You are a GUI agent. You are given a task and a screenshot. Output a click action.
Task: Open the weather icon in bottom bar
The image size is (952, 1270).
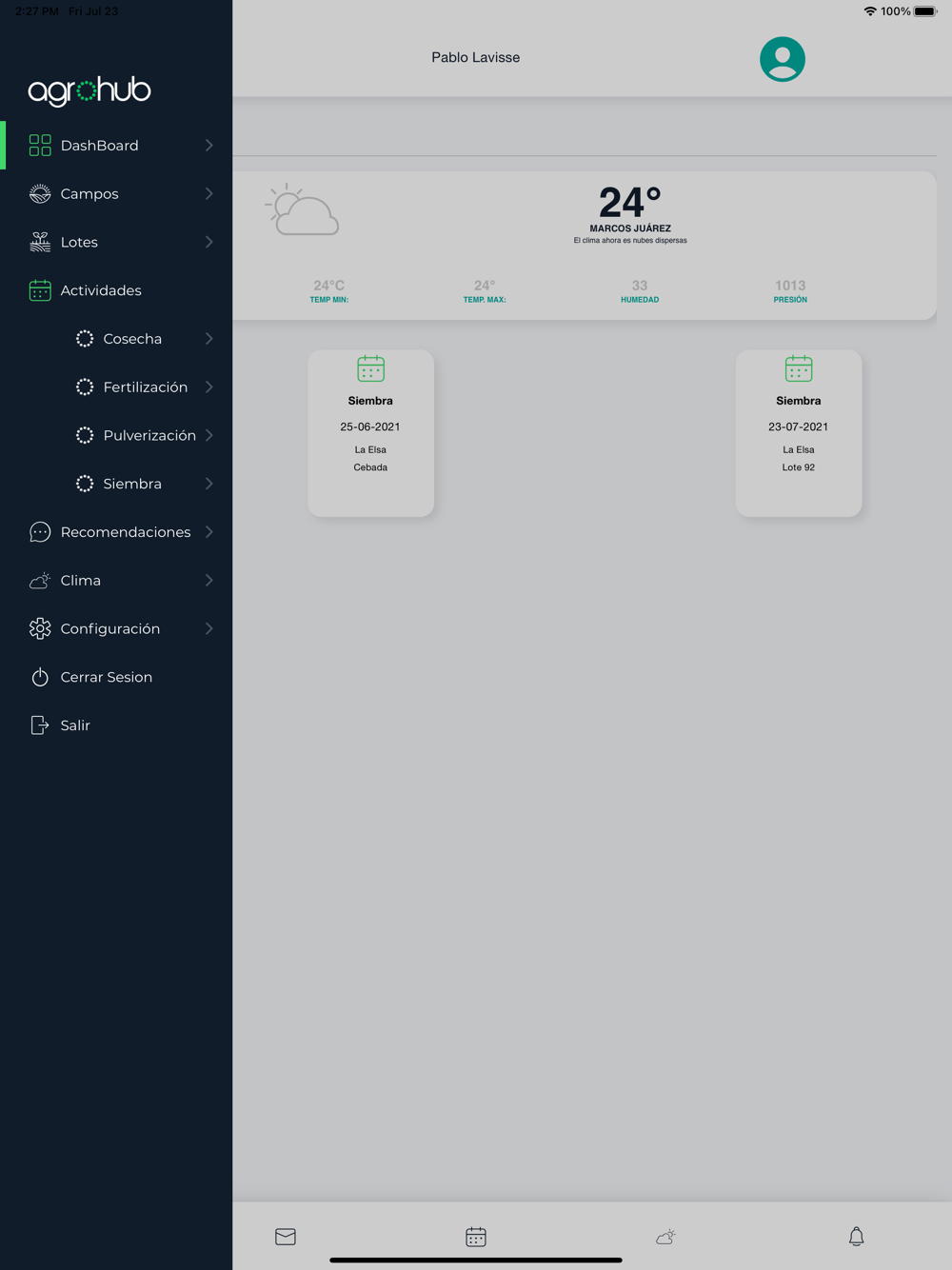[666, 1237]
